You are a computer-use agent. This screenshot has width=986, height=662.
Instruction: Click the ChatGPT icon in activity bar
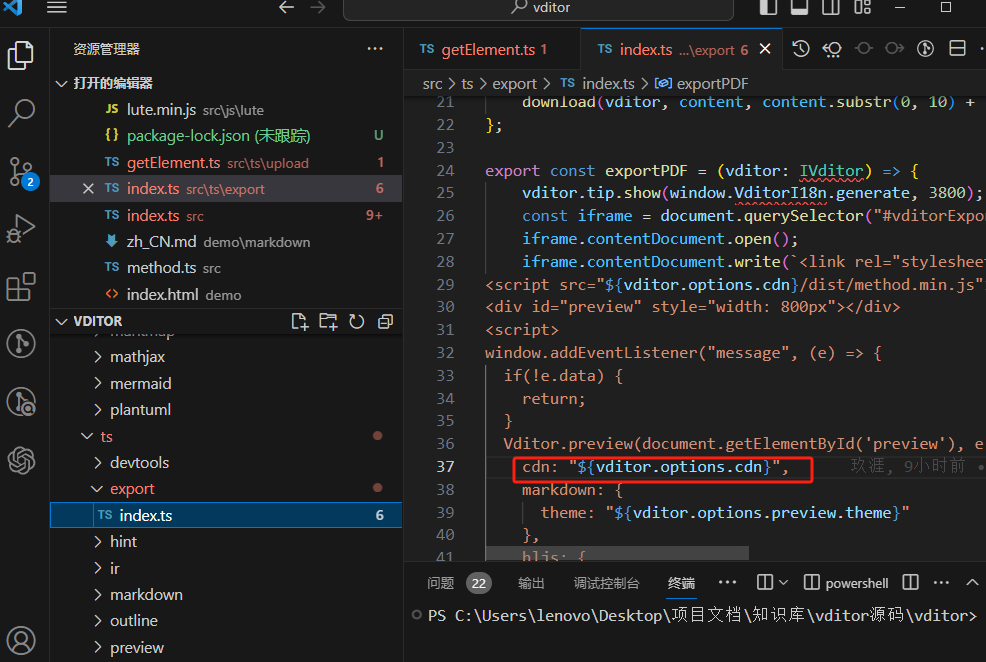[x=21, y=460]
